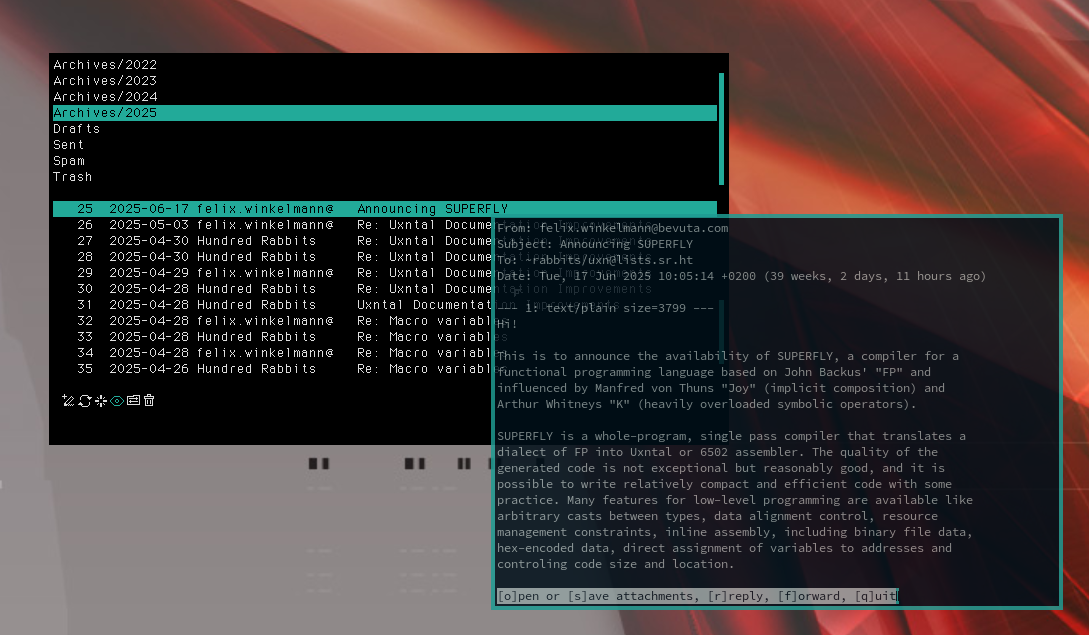The height and width of the screenshot is (635, 1089).
Task: Select the Archives/2024 mailbox
Action: [105, 97]
